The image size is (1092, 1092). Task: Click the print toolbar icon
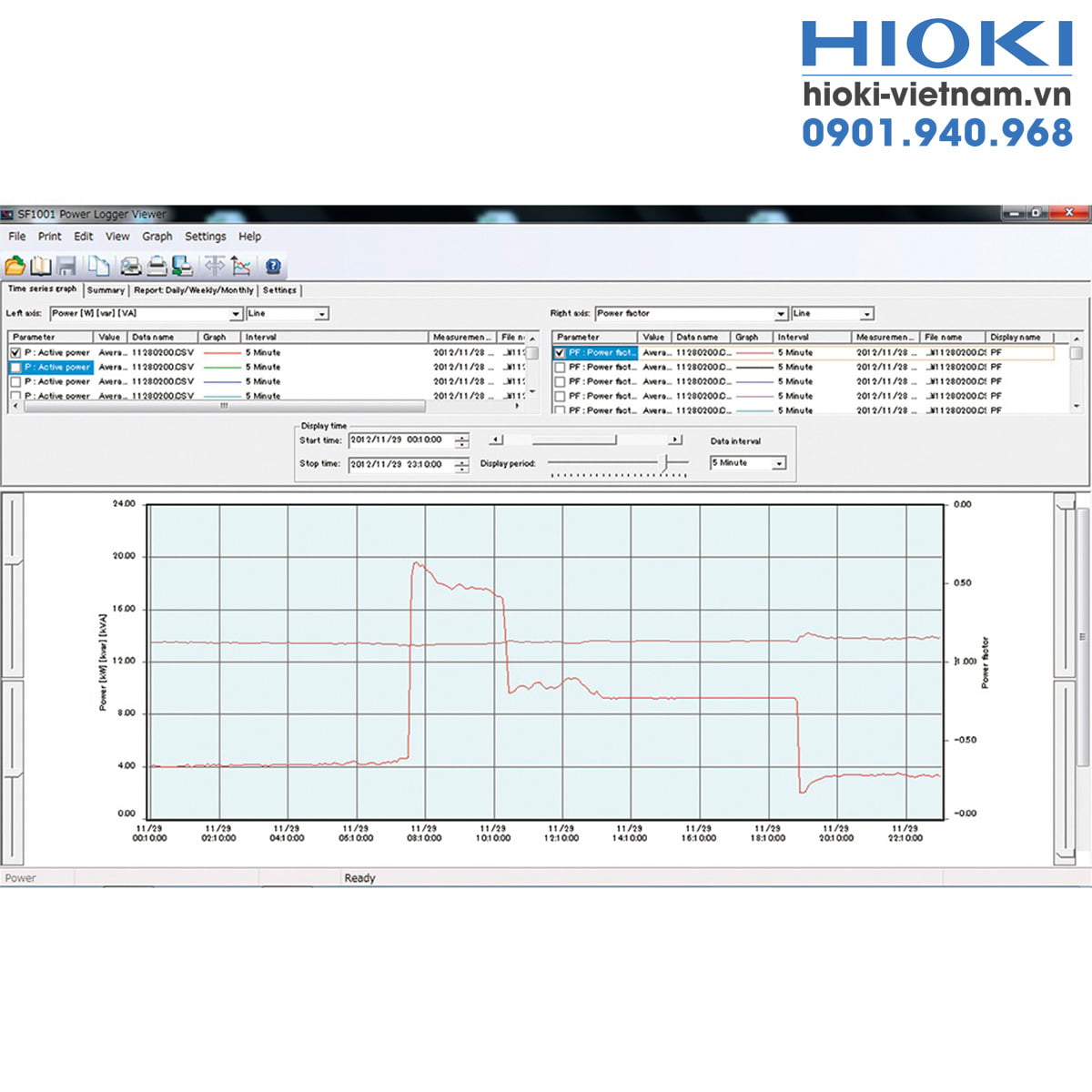pos(156,266)
